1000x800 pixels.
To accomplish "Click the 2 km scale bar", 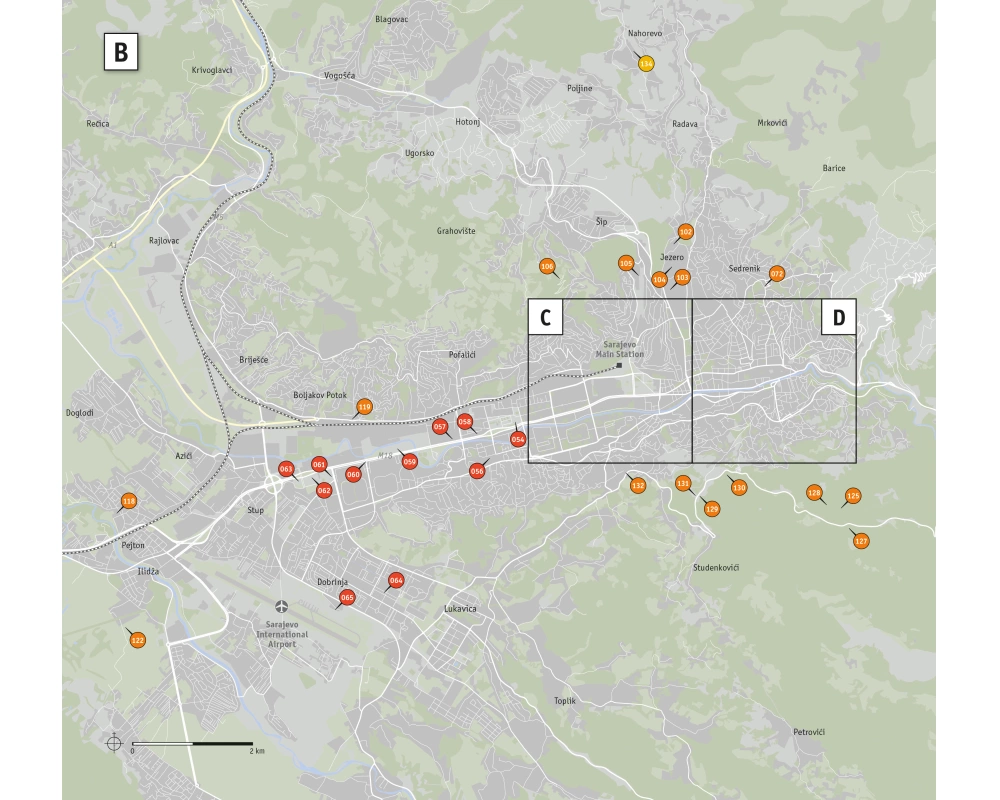I will point(192,744).
